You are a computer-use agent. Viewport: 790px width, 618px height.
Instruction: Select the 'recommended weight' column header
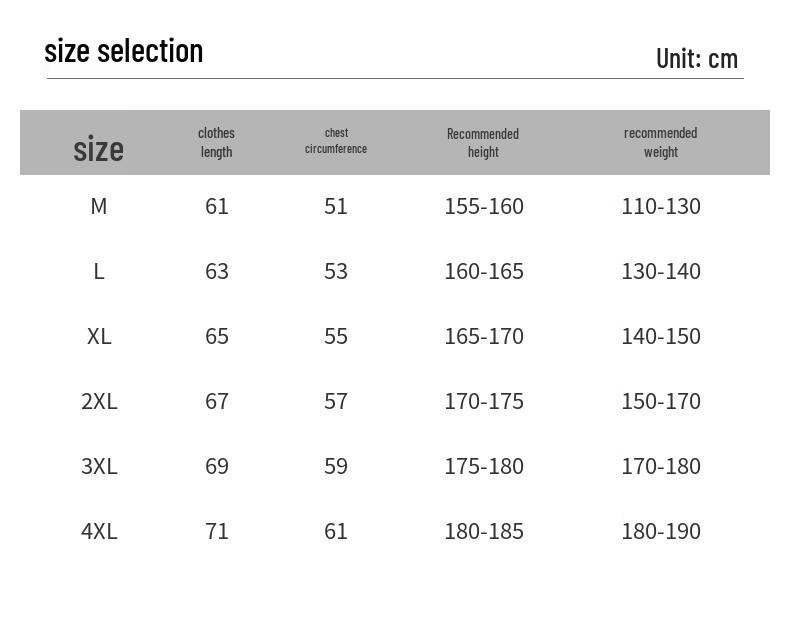coord(661,143)
